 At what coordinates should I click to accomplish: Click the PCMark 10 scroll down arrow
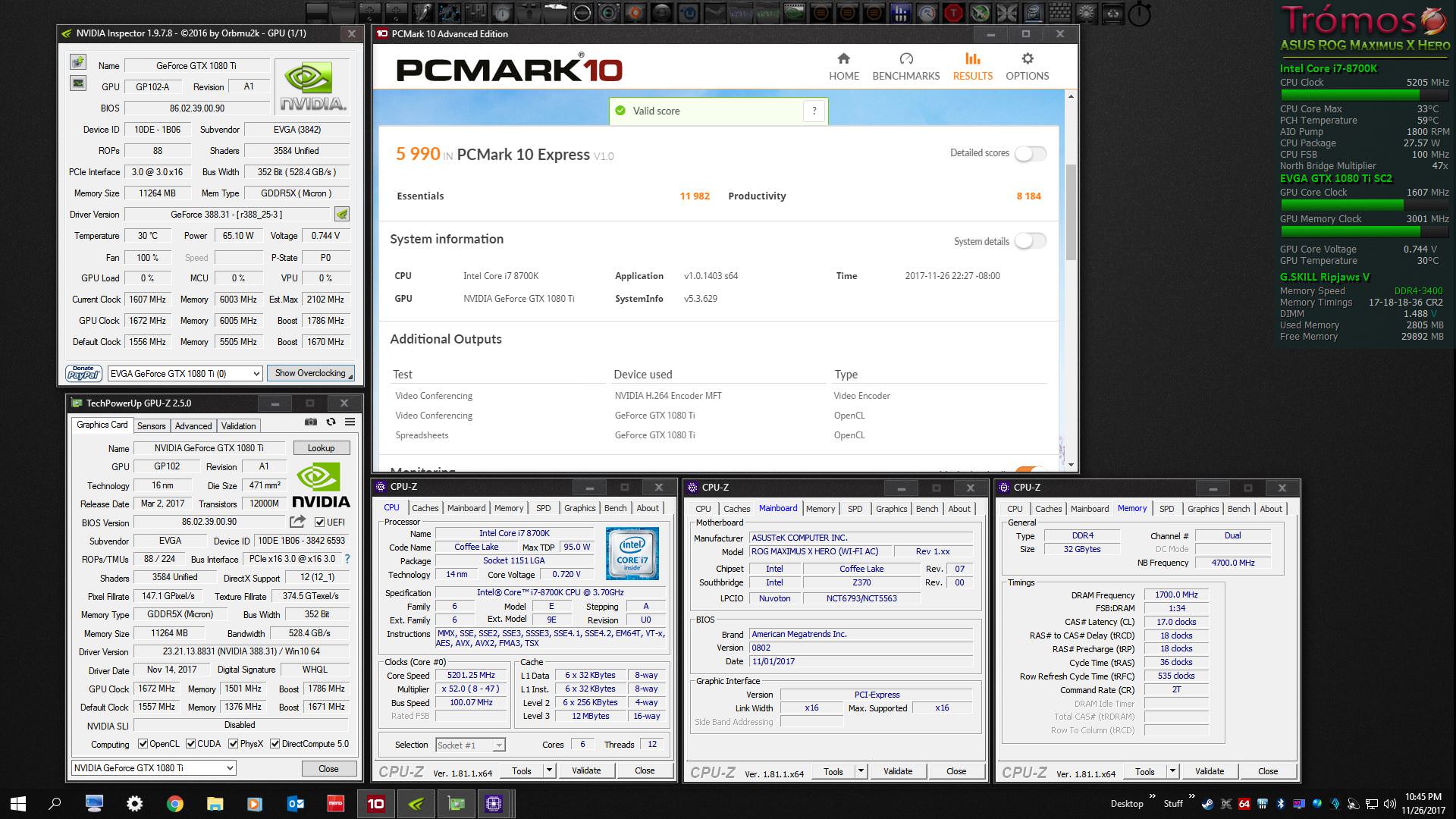tap(1071, 464)
